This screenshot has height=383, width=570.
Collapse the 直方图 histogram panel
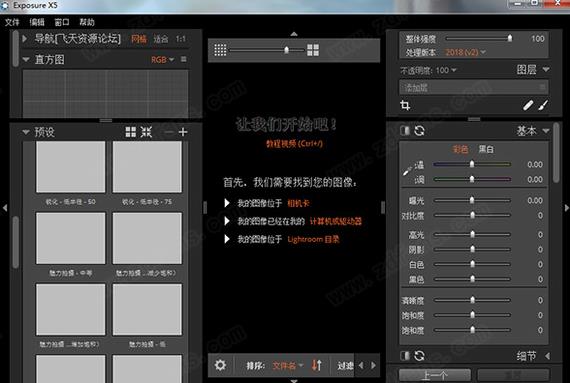pyautogui.click(x=25, y=59)
